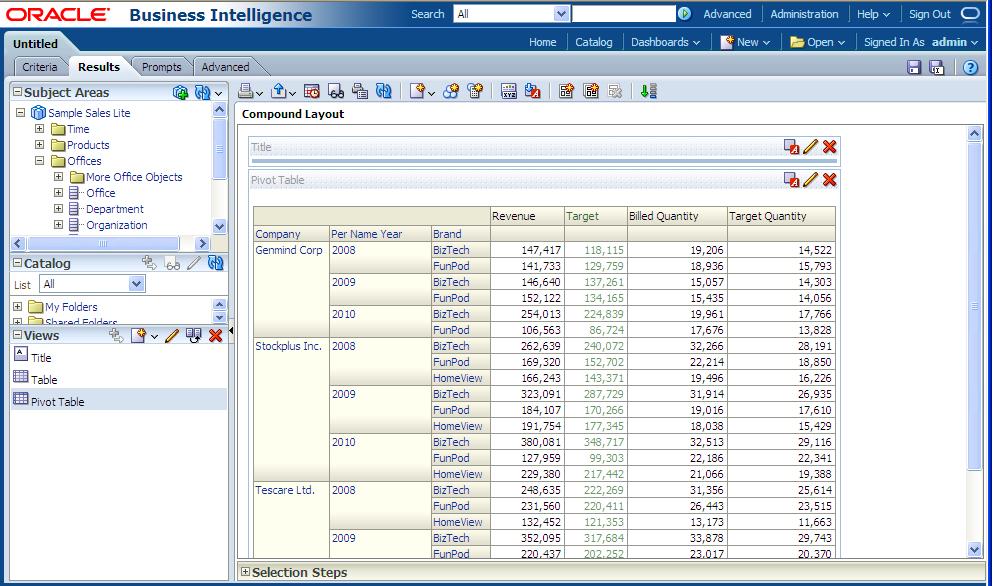Screen dimensions: 993x586
Task: Click Format Container icon on the Pivot Table view
Action: click(791, 180)
